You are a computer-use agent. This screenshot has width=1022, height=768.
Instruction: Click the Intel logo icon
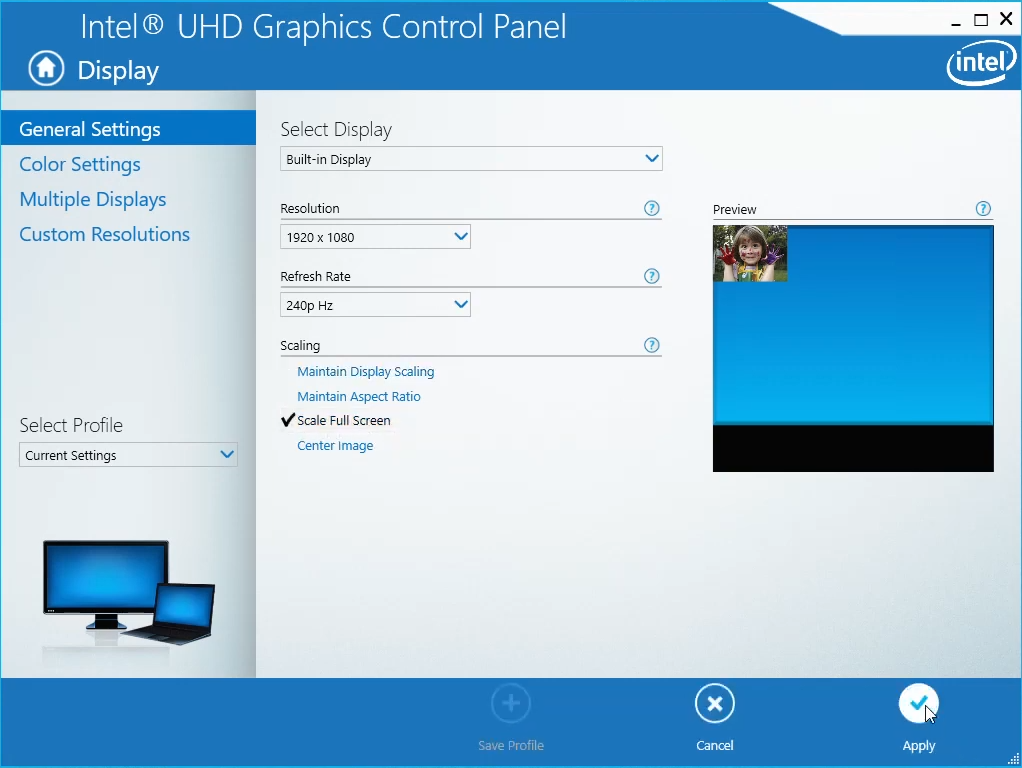(981, 63)
